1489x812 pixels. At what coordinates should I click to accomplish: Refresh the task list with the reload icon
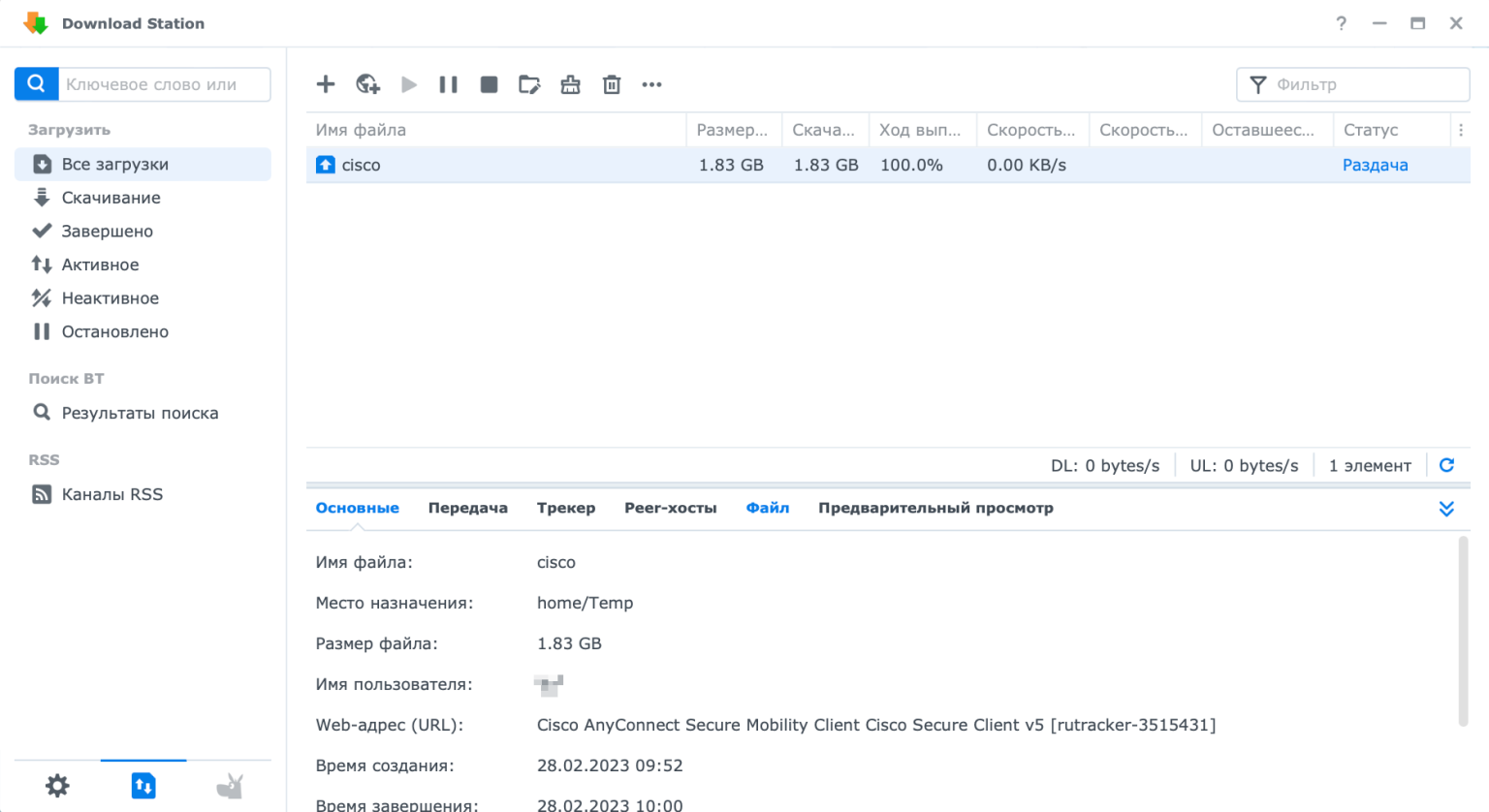(1446, 465)
